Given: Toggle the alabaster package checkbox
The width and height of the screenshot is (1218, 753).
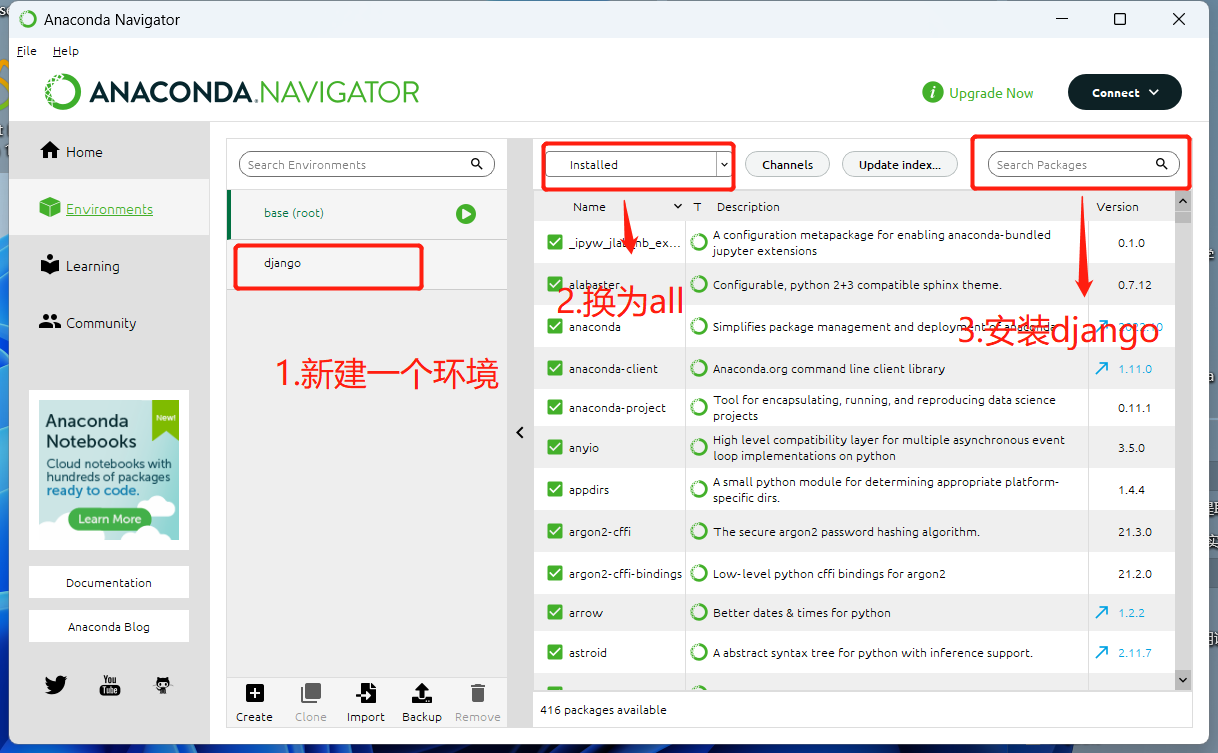Looking at the screenshot, I should [555, 284].
